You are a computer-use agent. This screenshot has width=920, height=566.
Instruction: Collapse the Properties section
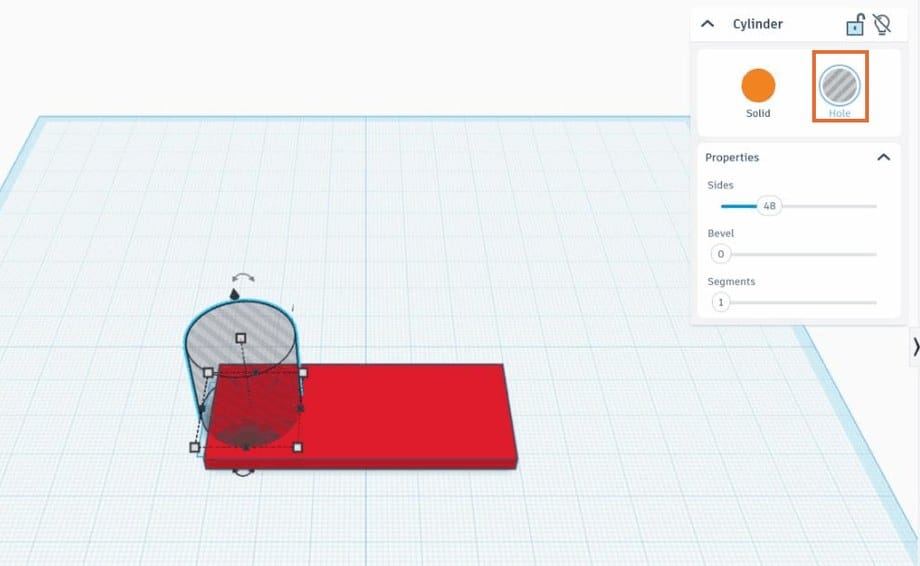click(884, 157)
